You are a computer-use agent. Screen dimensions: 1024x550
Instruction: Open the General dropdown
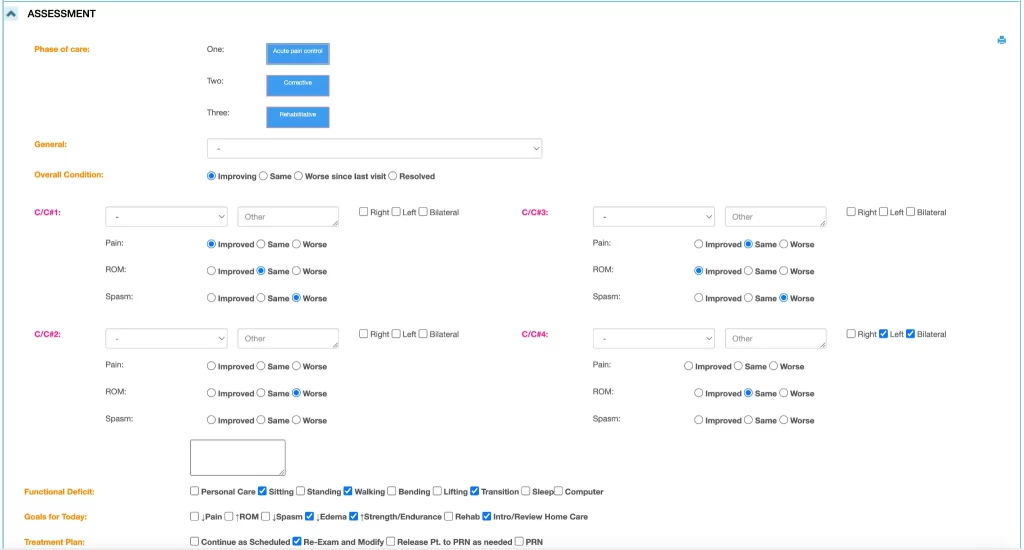tap(374, 149)
